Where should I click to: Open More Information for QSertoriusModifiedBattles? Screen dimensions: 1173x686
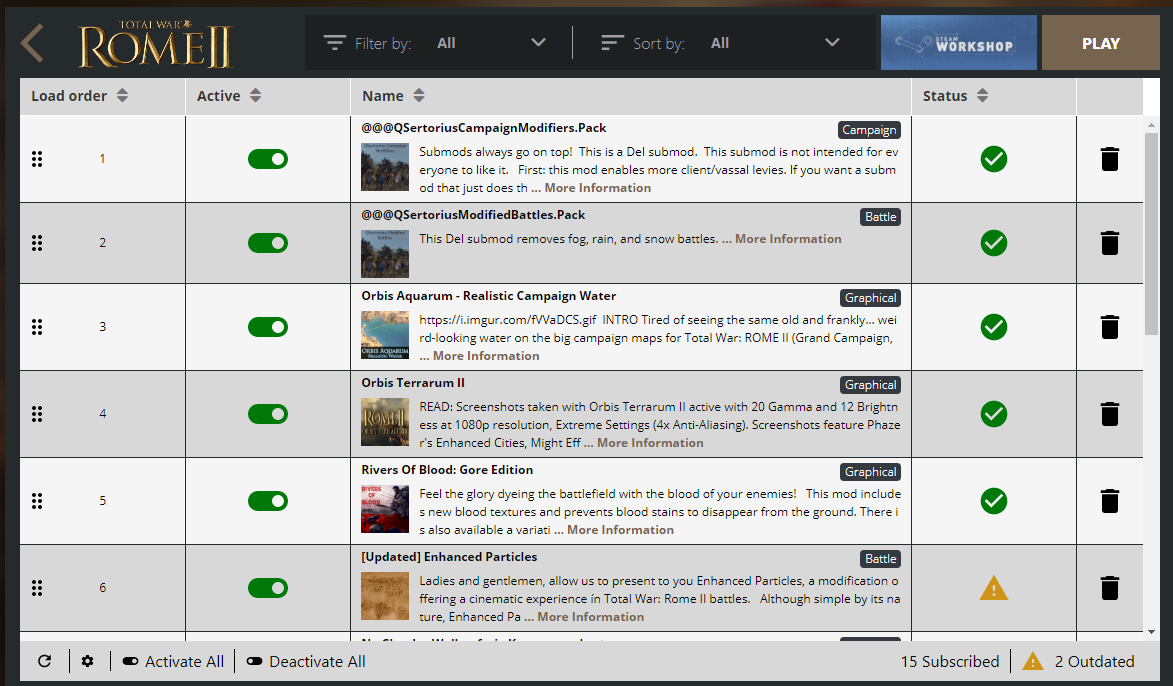coord(788,239)
